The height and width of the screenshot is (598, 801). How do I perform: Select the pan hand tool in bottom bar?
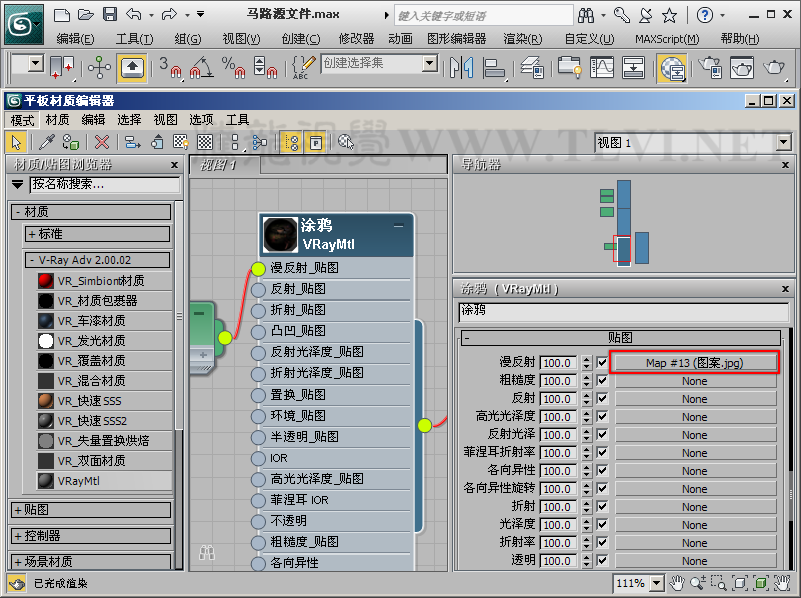coord(677,583)
